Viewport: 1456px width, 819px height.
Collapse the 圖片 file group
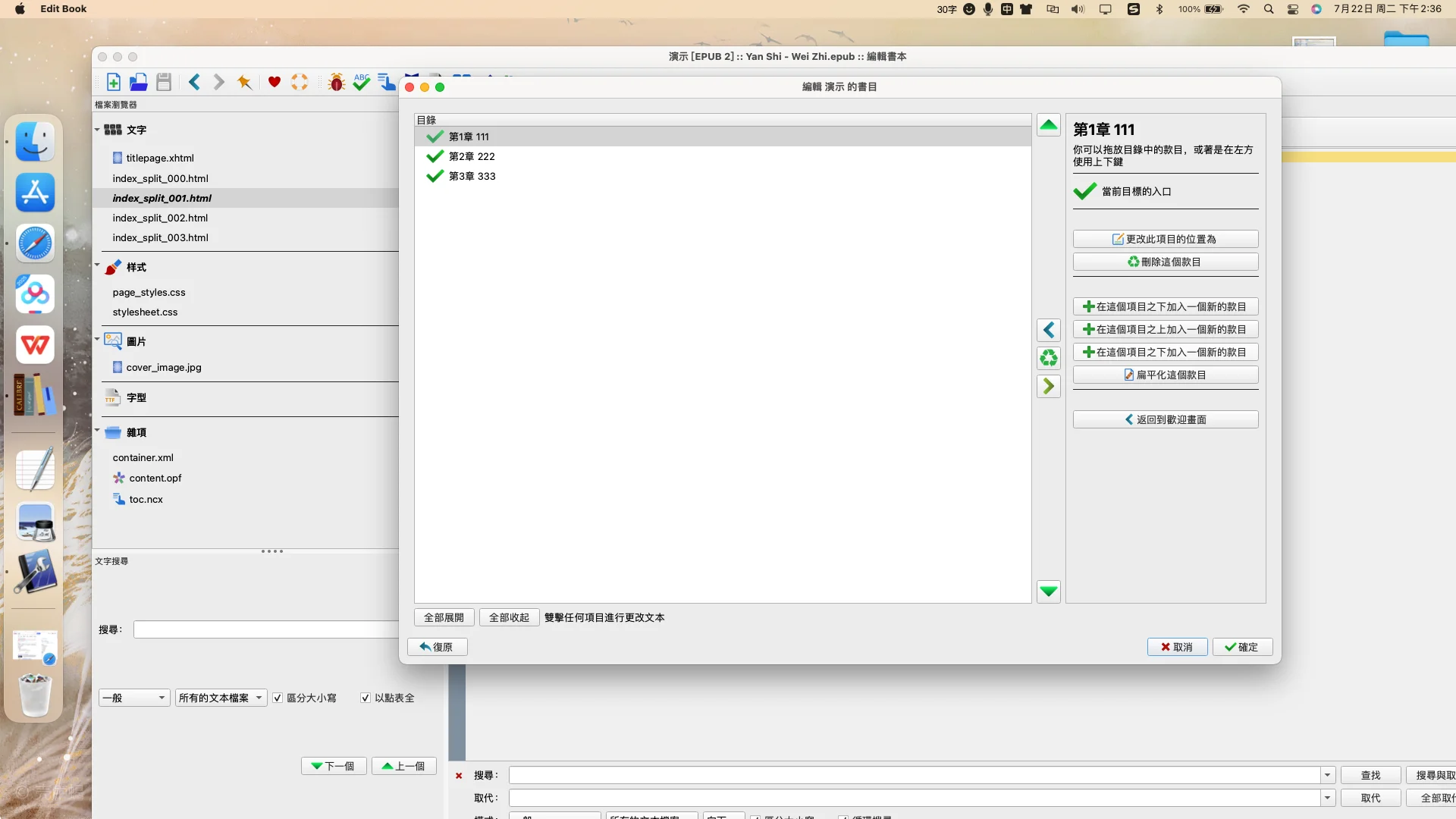click(97, 339)
